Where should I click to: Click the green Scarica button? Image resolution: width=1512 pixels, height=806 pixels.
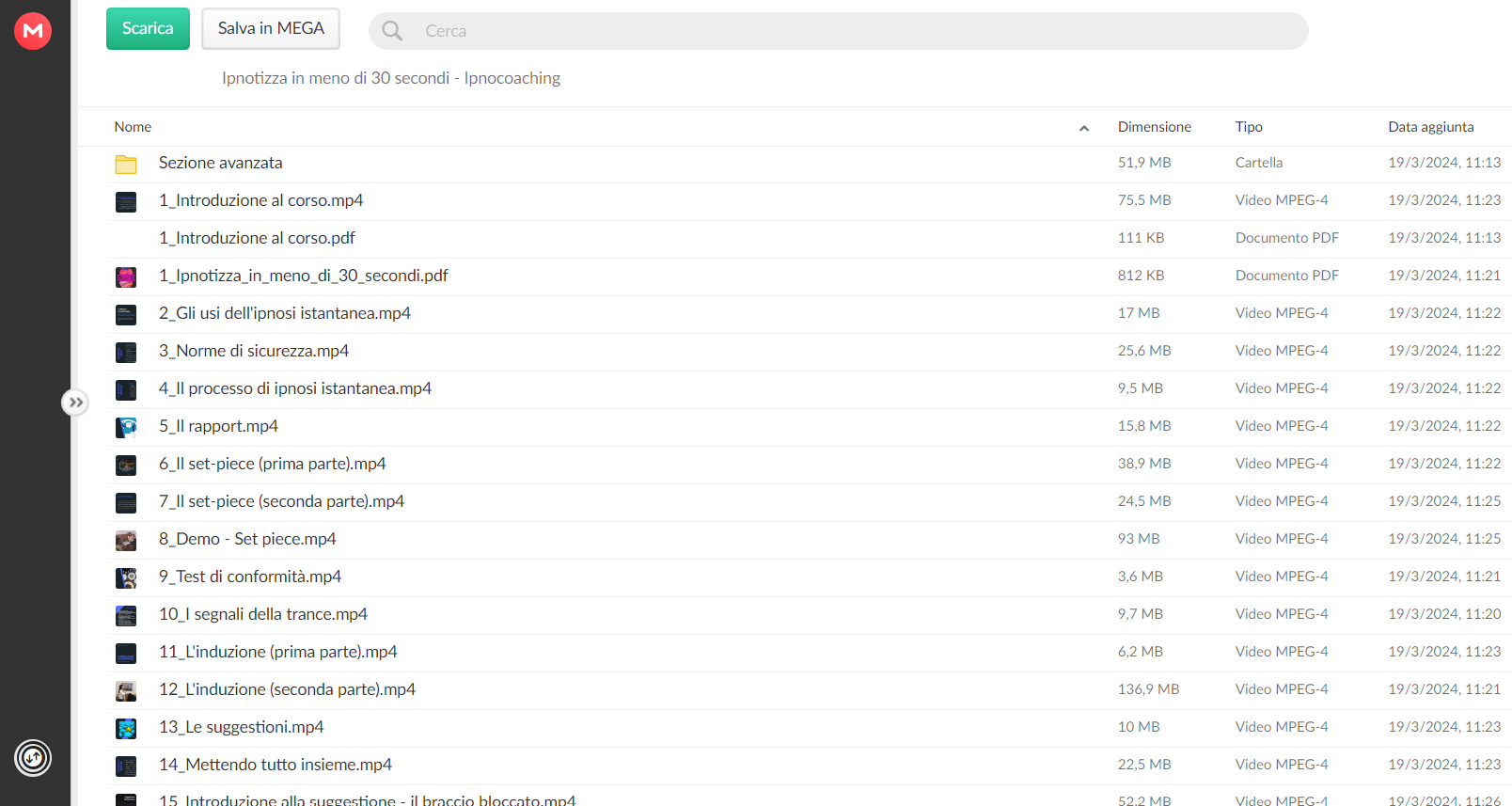click(x=148, y=28)
